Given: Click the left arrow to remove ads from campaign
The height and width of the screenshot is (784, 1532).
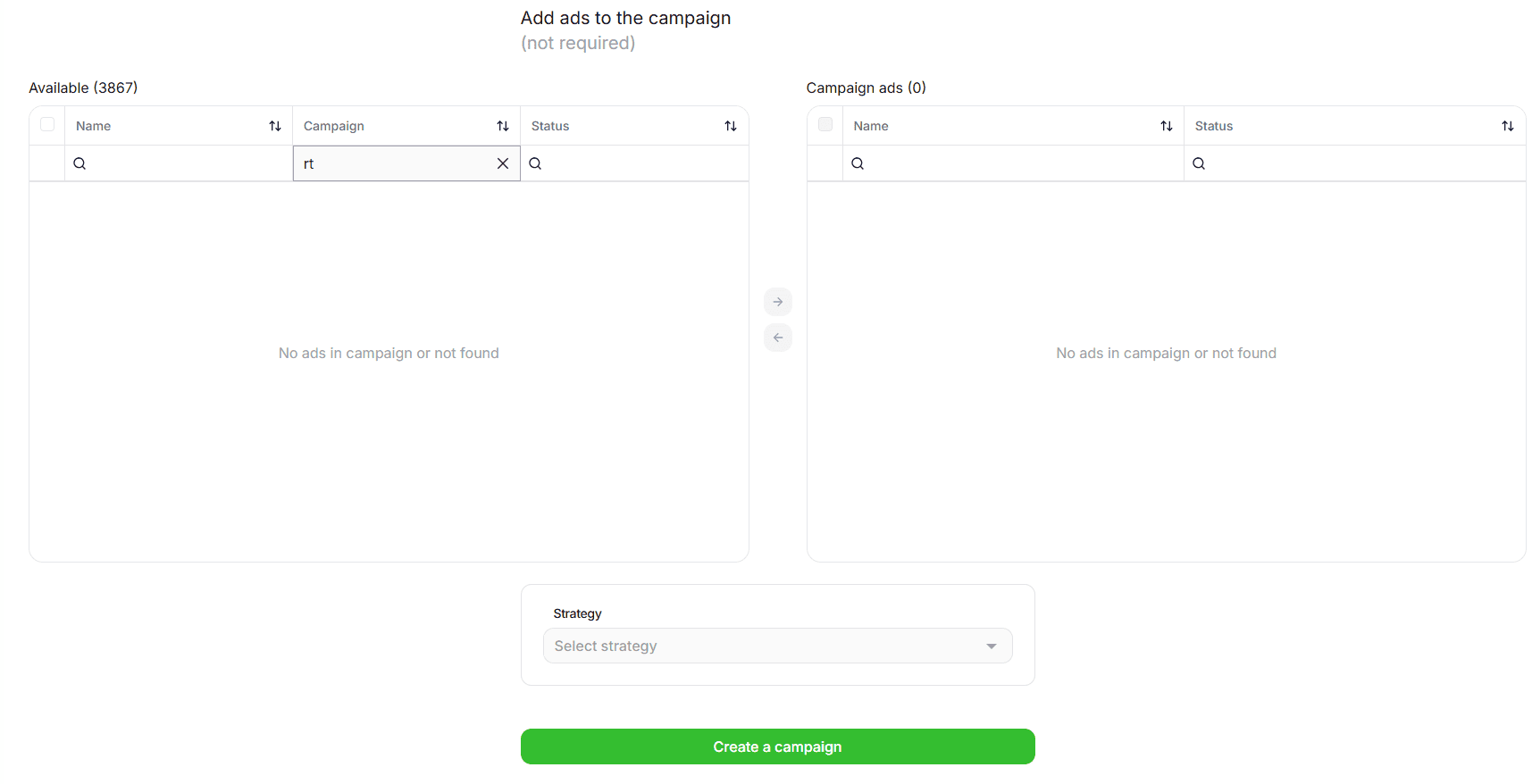Looking at the screenshot, I should (777, 338).
